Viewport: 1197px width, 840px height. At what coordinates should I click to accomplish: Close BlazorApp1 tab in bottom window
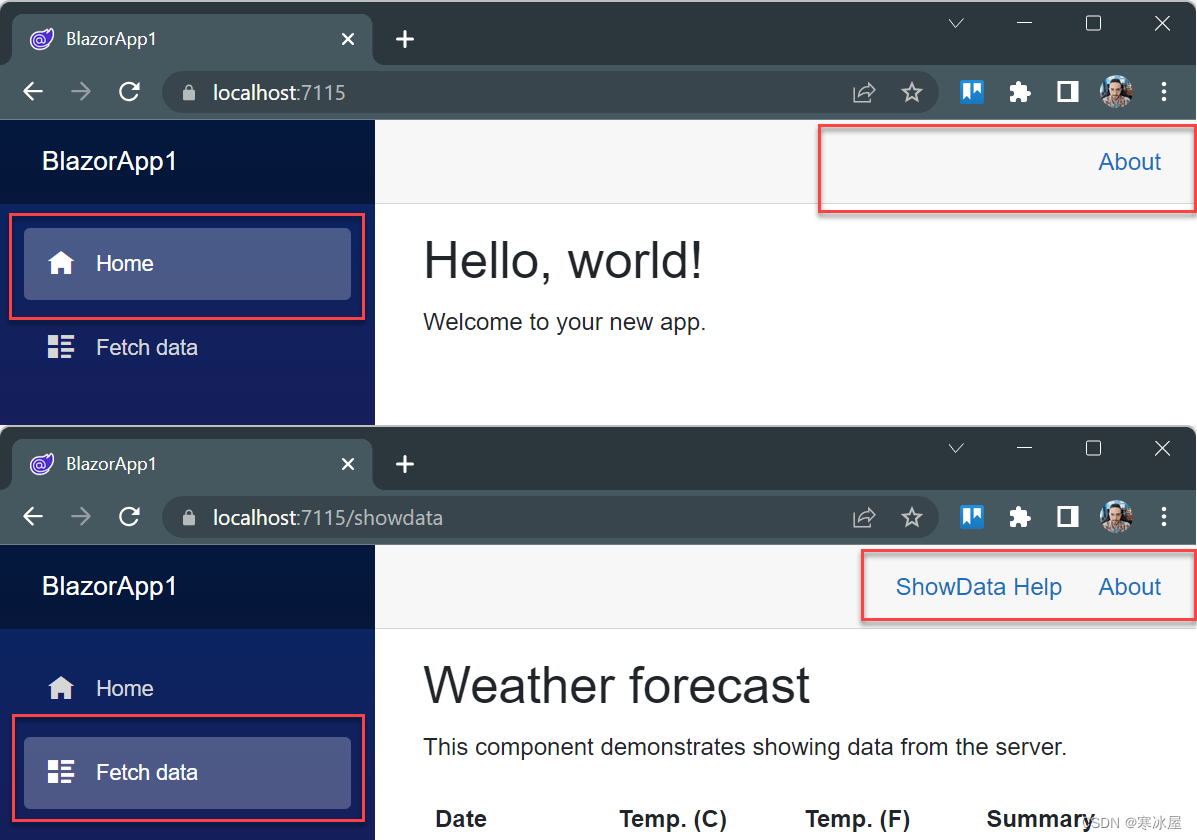pyautogui.click(x=348, y=464)
